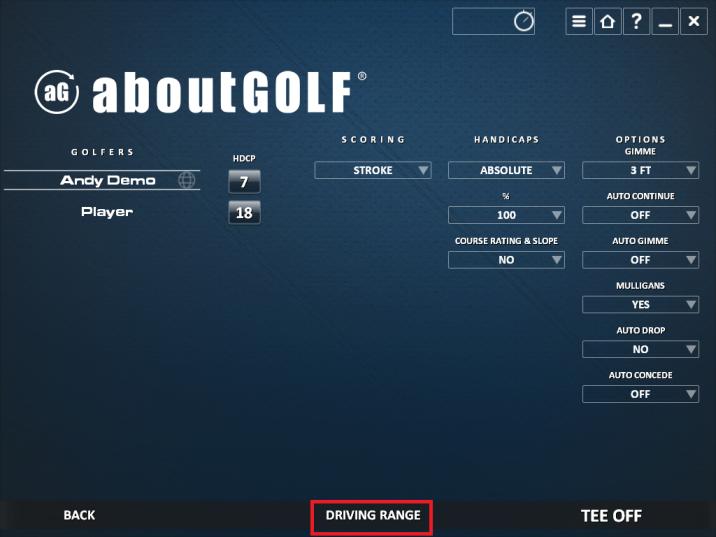The width and height of the screenshot is (716, 537).
Task: Open the Handicaps ABSOLUTE dropdown
Action: [x=506, y=170]
